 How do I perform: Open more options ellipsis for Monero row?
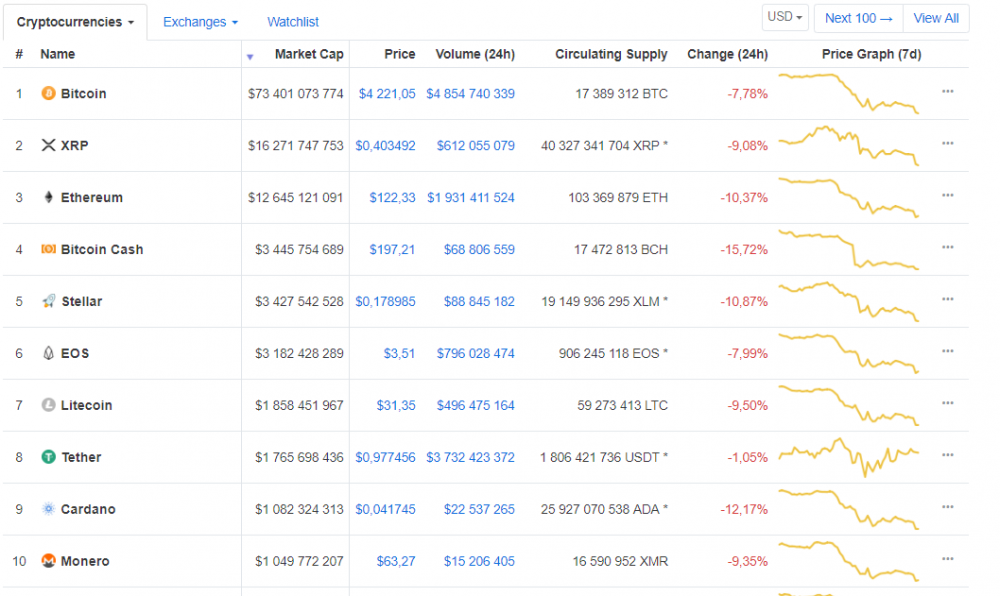click(x=948, y=559)
